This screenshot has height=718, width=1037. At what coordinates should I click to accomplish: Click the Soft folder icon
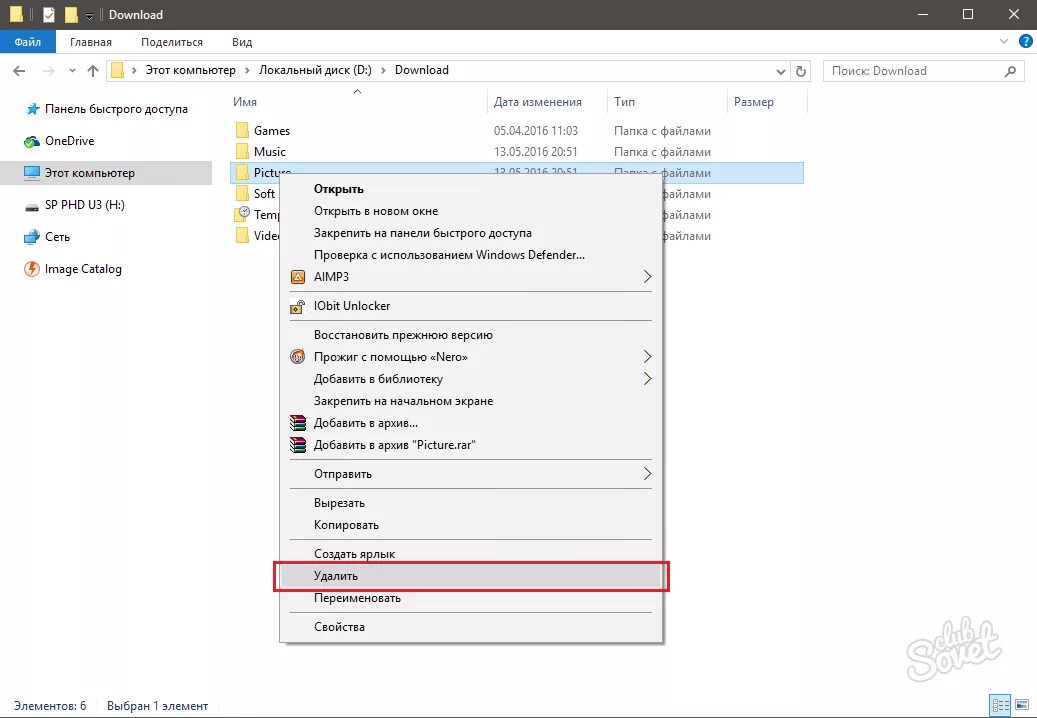tap(243, 193)
